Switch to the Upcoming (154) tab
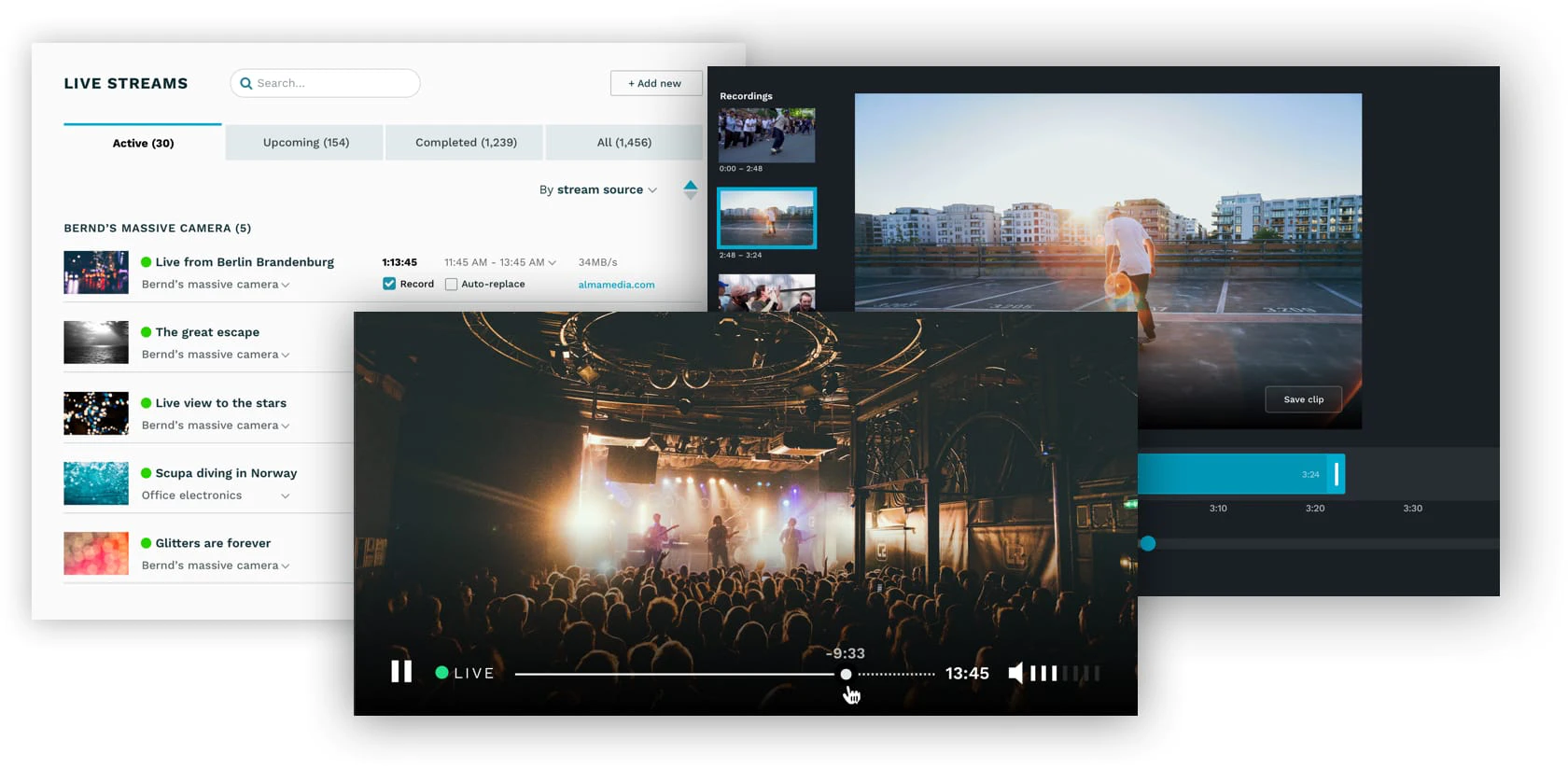 305,143
